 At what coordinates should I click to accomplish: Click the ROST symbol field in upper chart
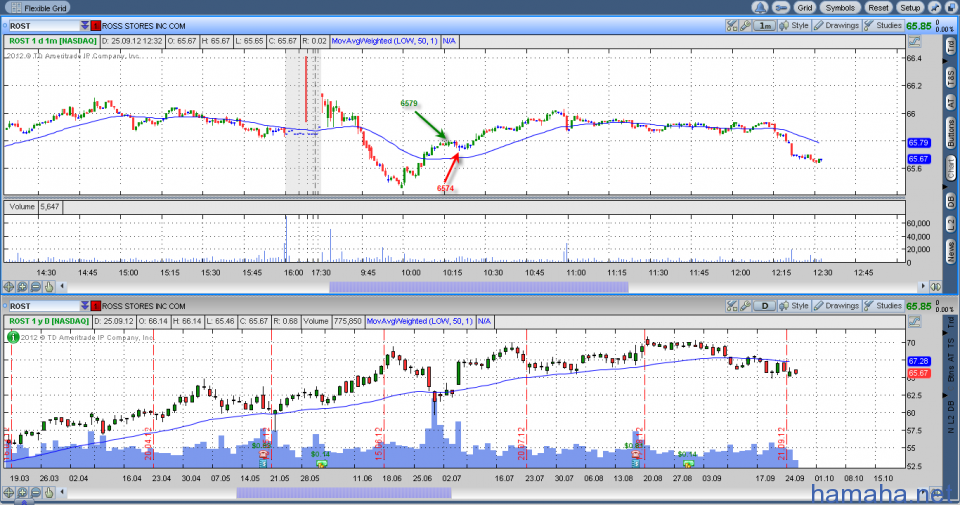(x=44, y=26)
